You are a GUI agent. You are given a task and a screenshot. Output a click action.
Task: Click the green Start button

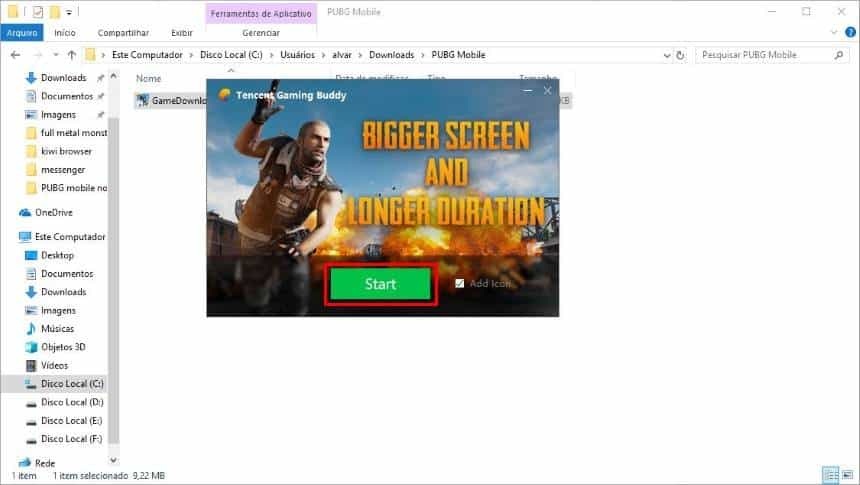(x=381, y=284)
